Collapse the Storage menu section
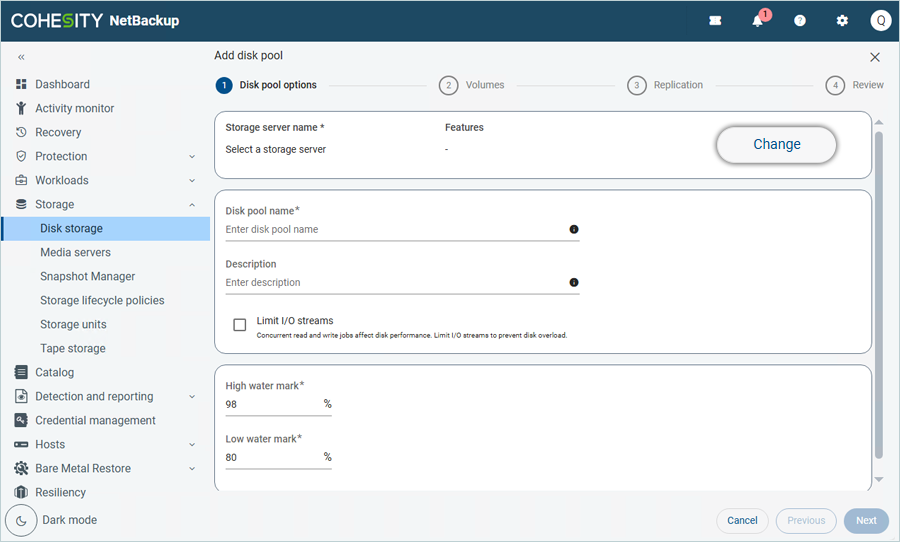Screen dimensions: 900x542 (192, 205)
